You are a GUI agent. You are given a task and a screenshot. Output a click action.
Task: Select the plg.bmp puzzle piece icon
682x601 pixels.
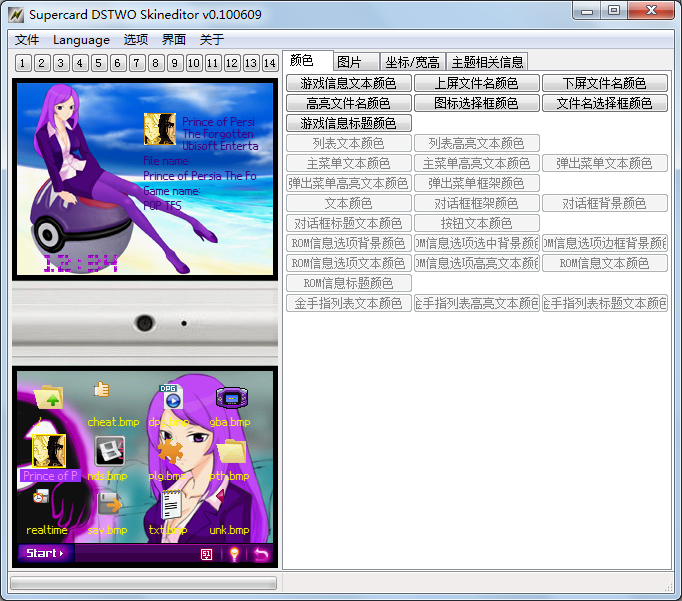(170, 451)
